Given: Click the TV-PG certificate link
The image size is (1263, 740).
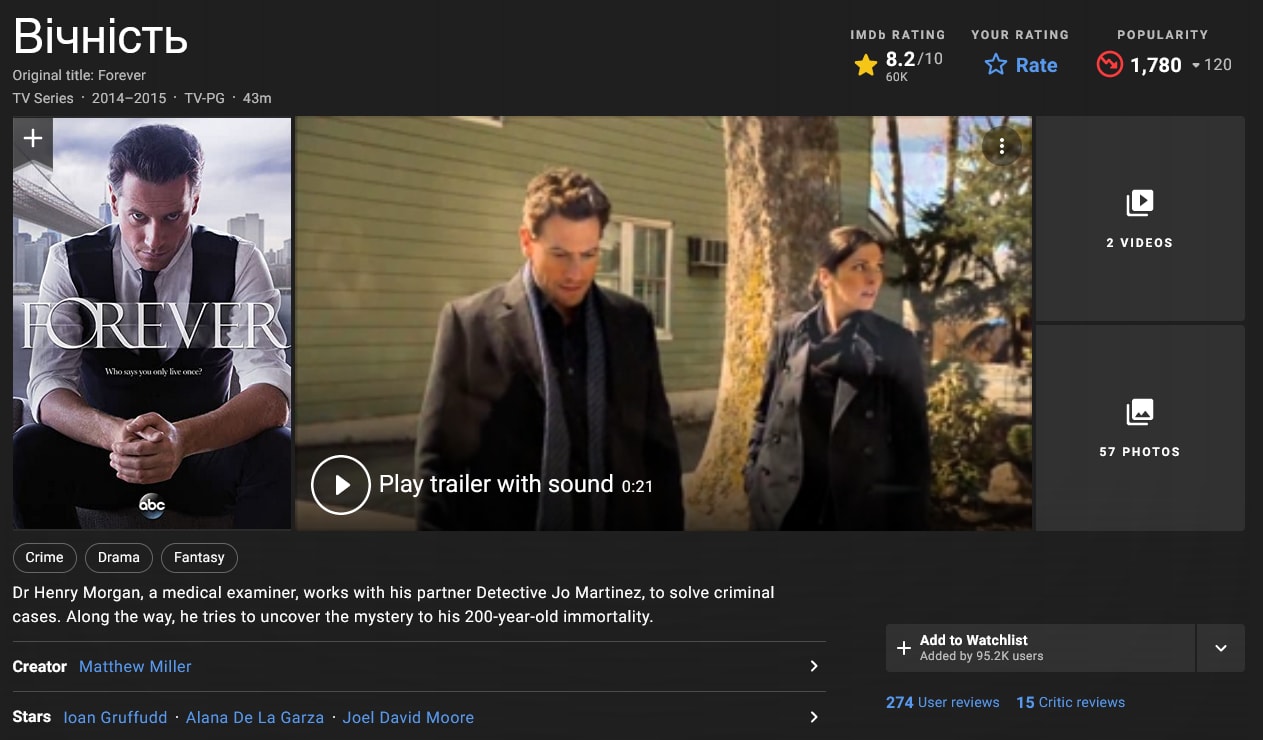Looking at the screenshot, I should coord(205,98).
